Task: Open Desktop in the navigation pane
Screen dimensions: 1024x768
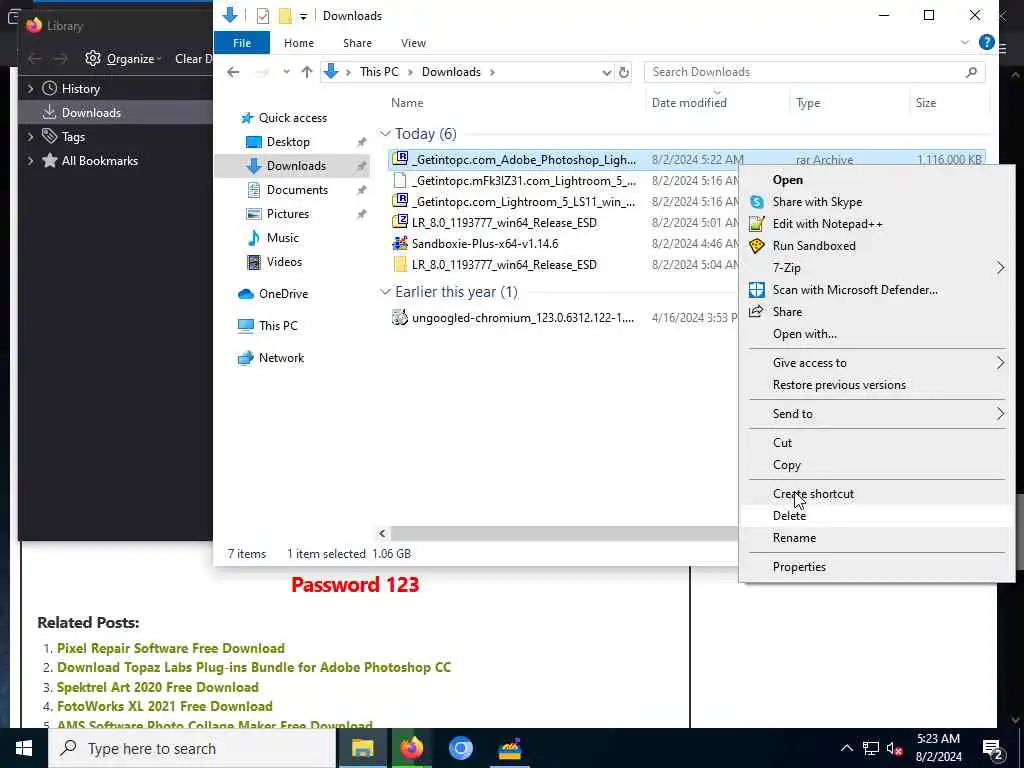Action: coord(288,142)
